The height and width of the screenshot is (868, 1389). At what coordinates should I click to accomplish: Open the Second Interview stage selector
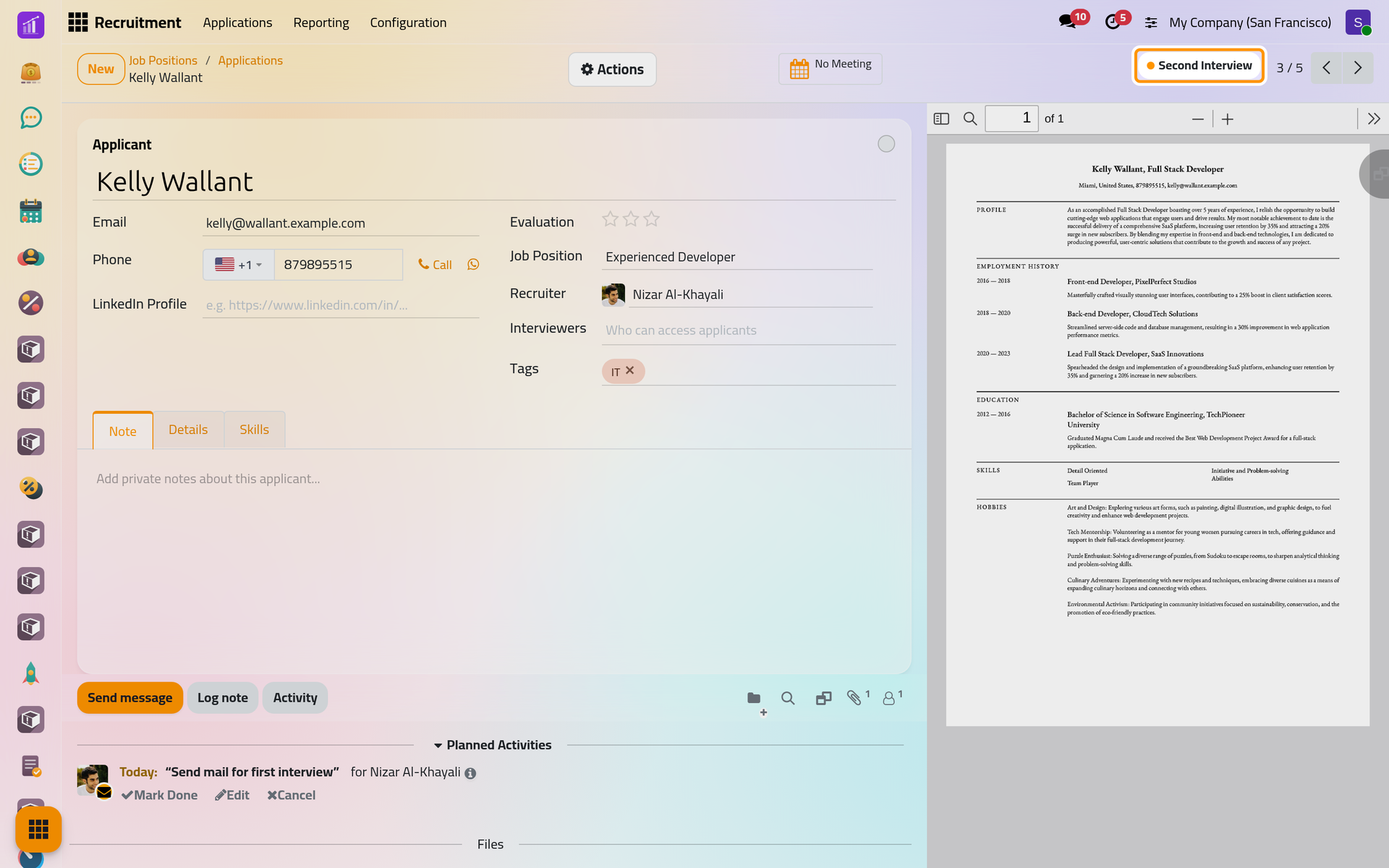[1199, 66]
